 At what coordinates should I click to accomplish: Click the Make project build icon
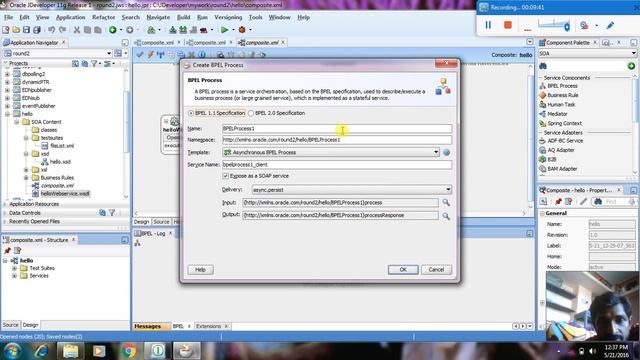pyautogui.click(x=173, y=30)
